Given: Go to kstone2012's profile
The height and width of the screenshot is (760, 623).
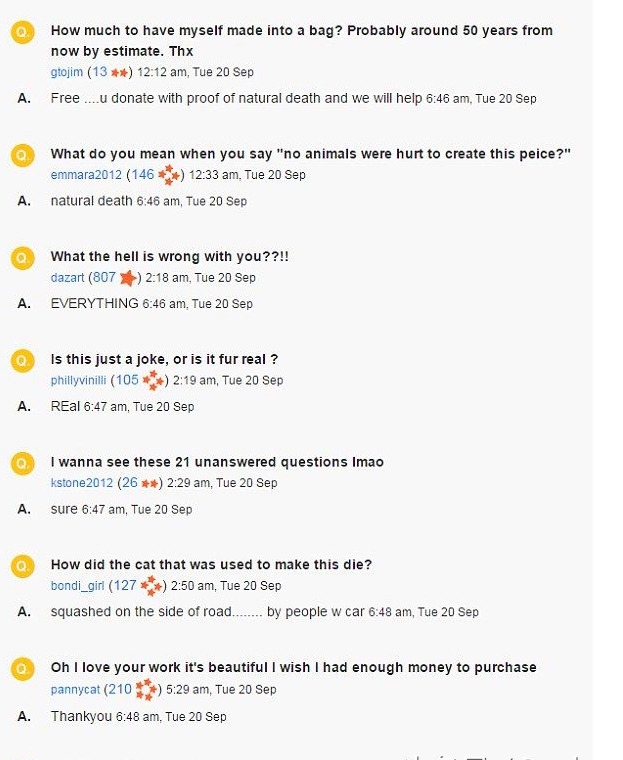Looking at the screenshot, I should (82, 483).
